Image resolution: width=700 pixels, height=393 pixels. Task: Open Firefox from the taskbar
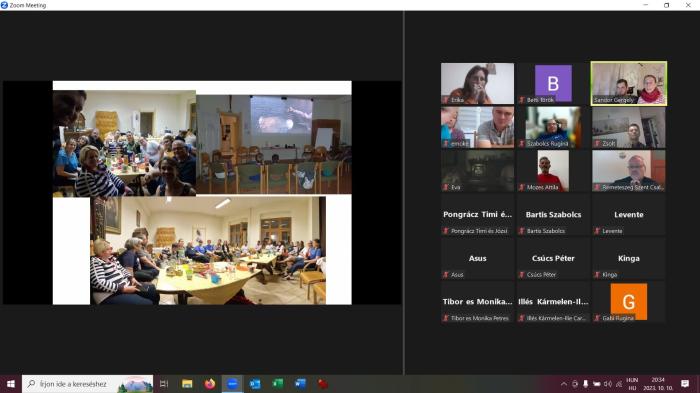coord(210,384)
